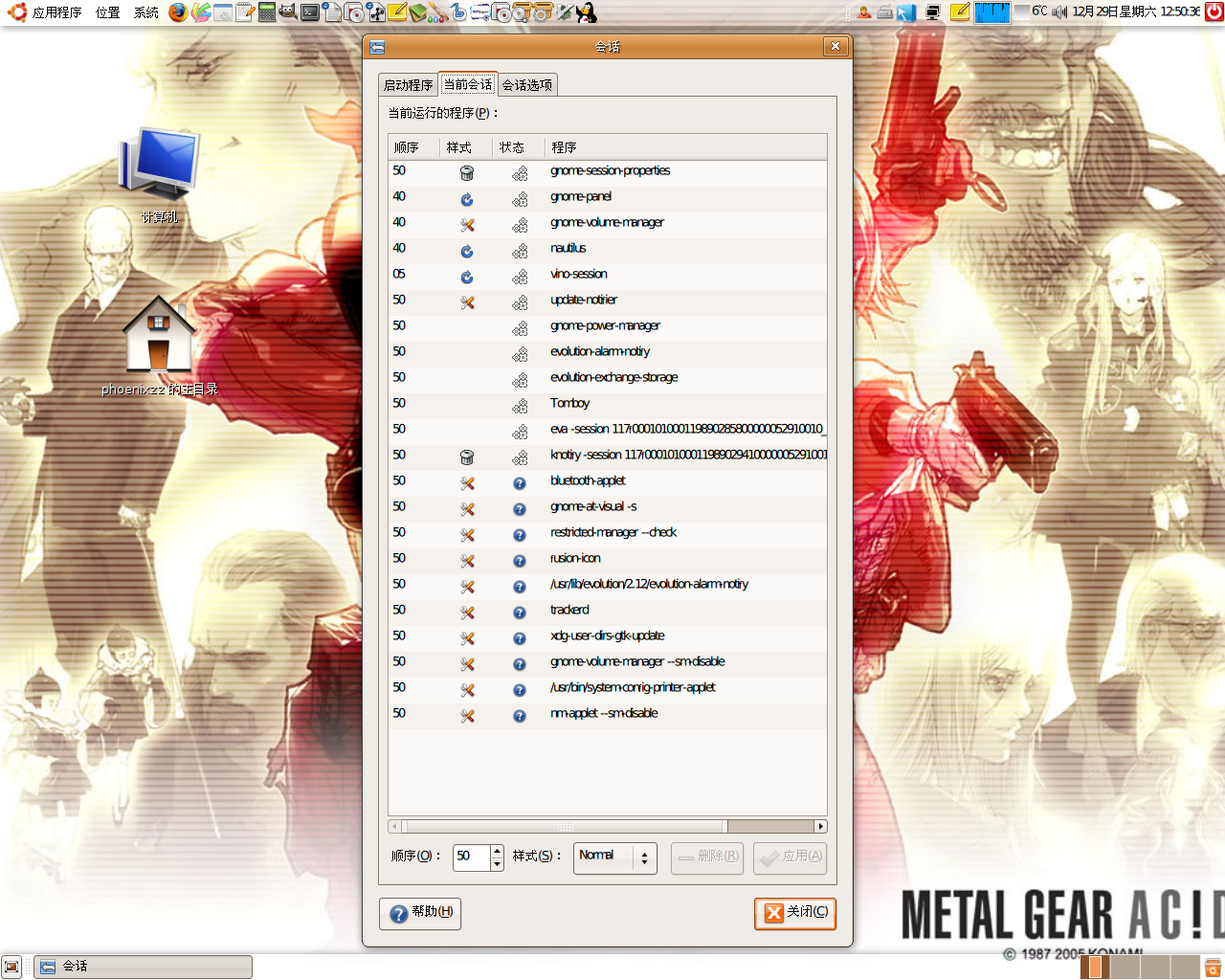The image size is (1225, 980).
Task: Switch to the 会话选项 tab
Action: (527, 85)
